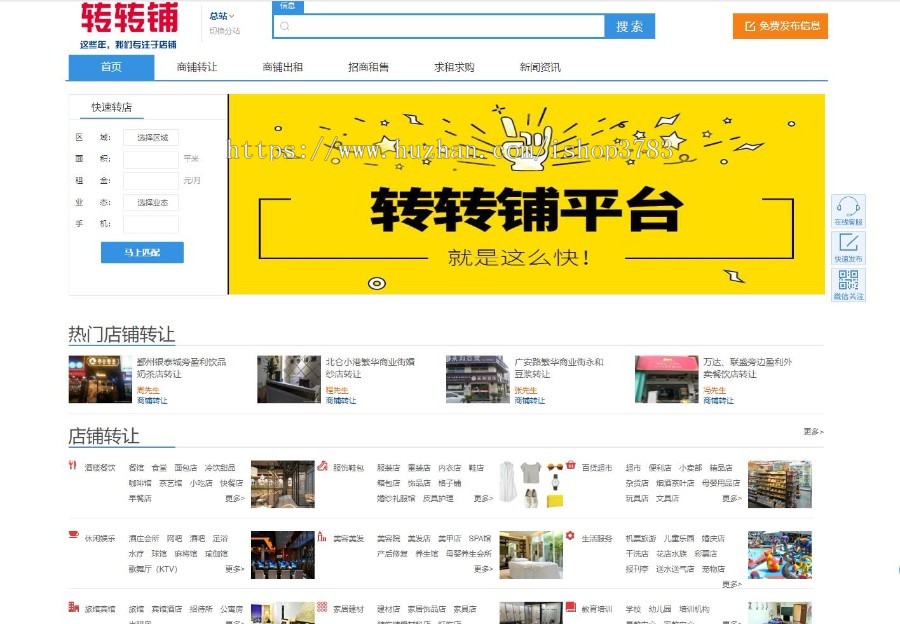Open the 更多 link in 店铺转让 section
The image size is (900, 624).
tap(812, 430)
